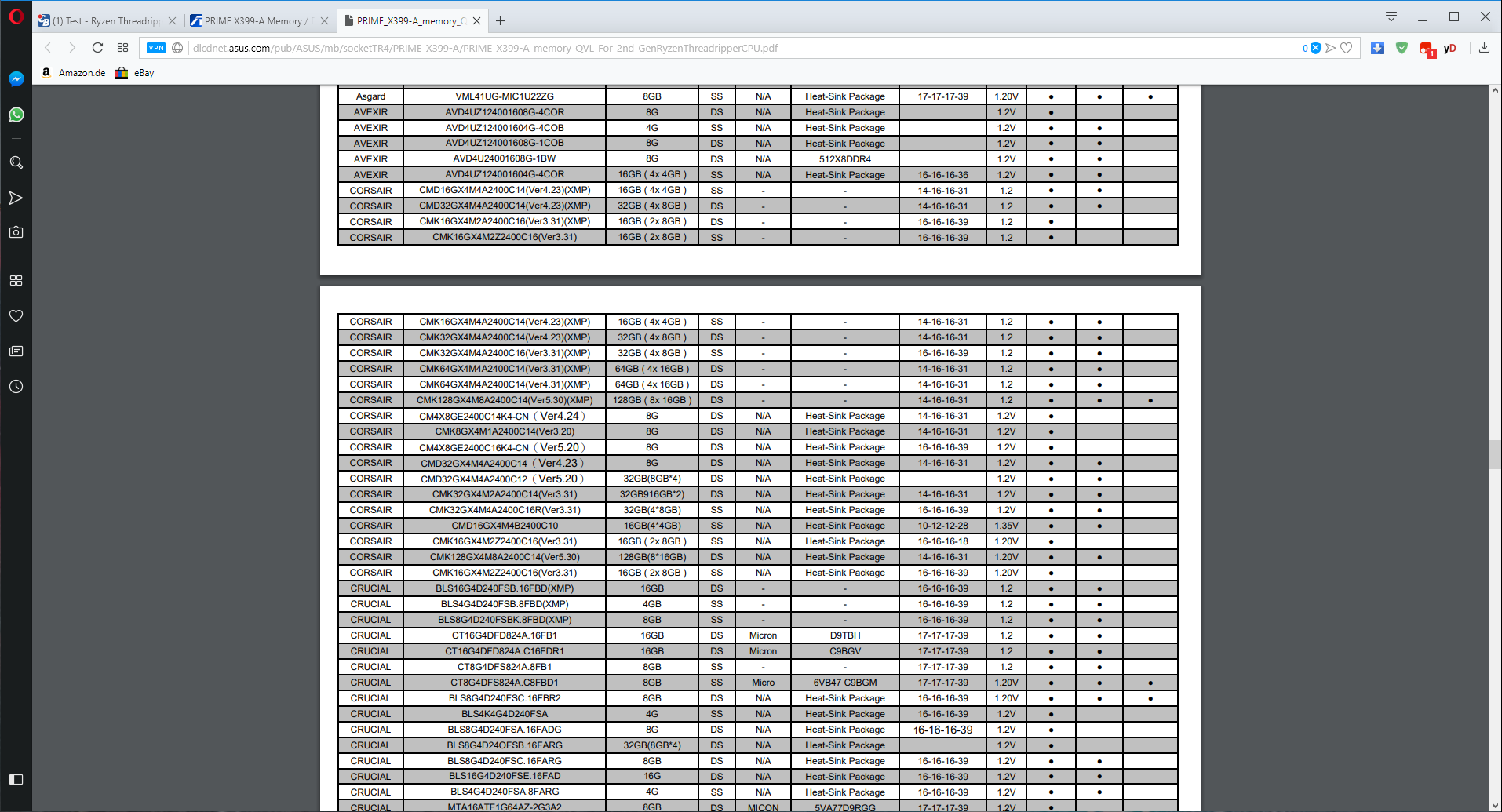Toggle the sidebar panel button at the bottom
Image resolution: width=1502 pixels, height=812 pixels.
(16, 779)
